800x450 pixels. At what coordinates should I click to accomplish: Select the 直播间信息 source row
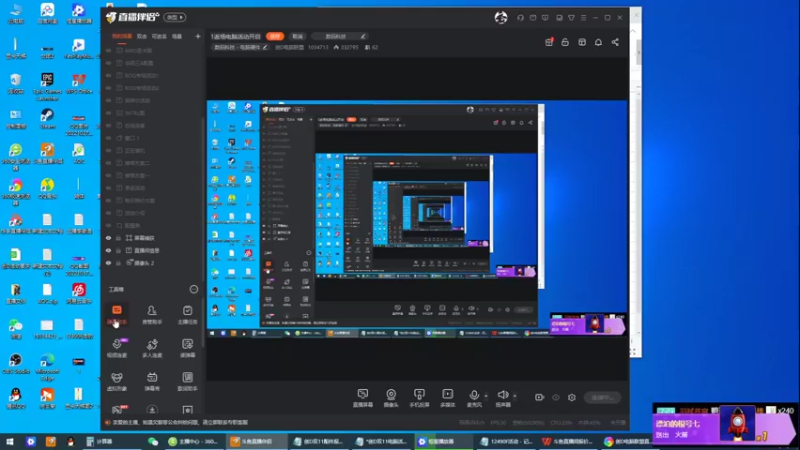(153, 251)
